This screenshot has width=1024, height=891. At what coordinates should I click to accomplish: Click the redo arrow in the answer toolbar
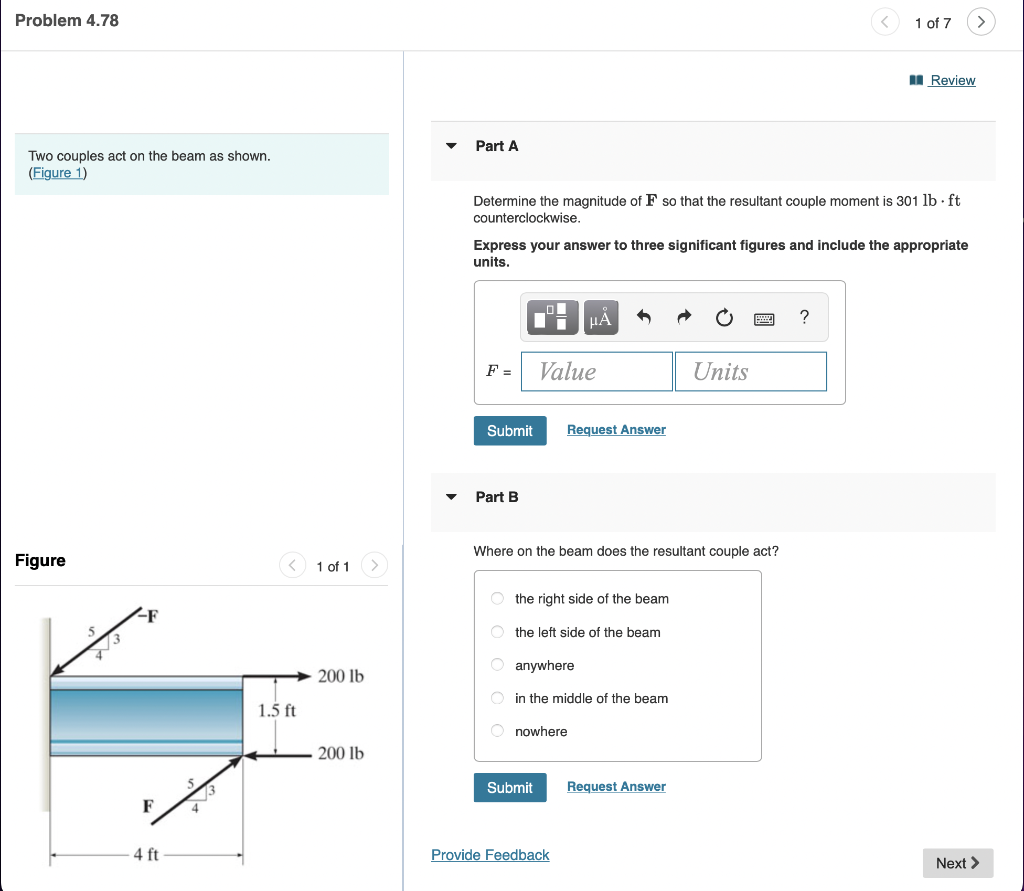(x=682, y=317)
